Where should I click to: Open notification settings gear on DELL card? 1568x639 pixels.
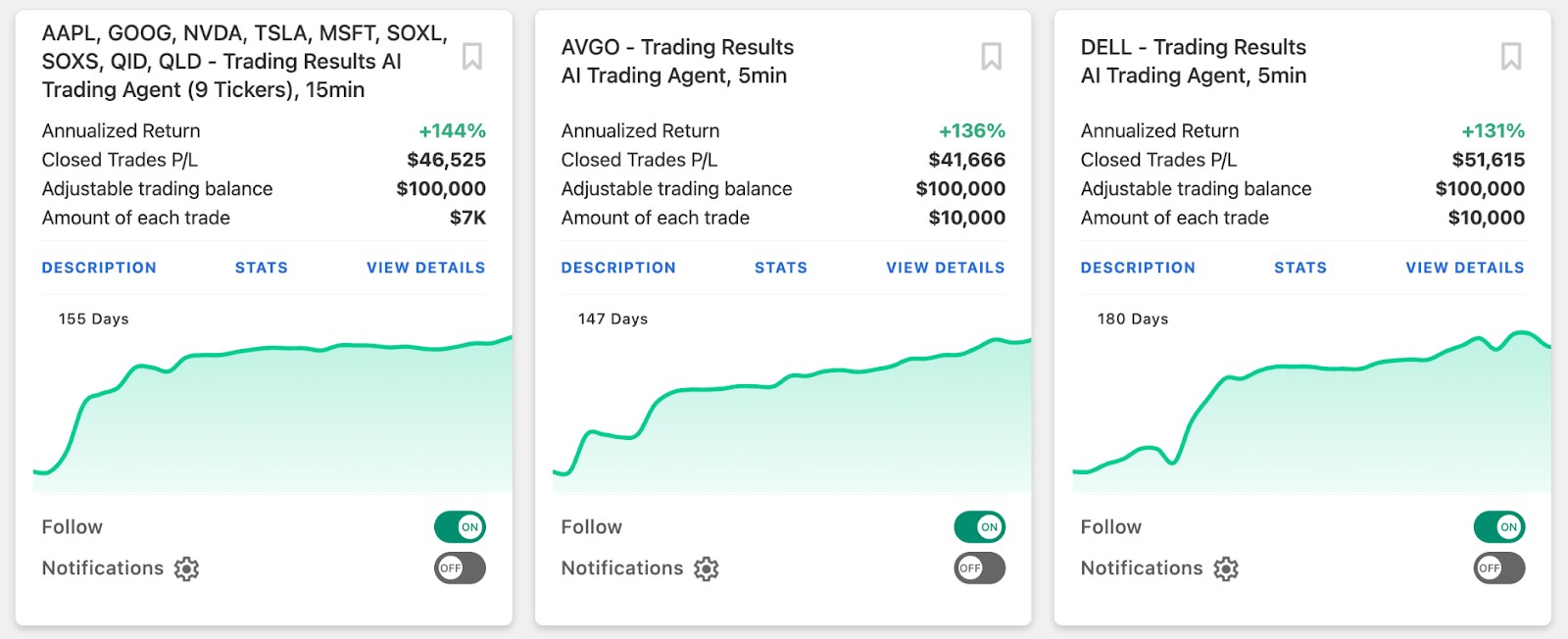pos(1225,568)
